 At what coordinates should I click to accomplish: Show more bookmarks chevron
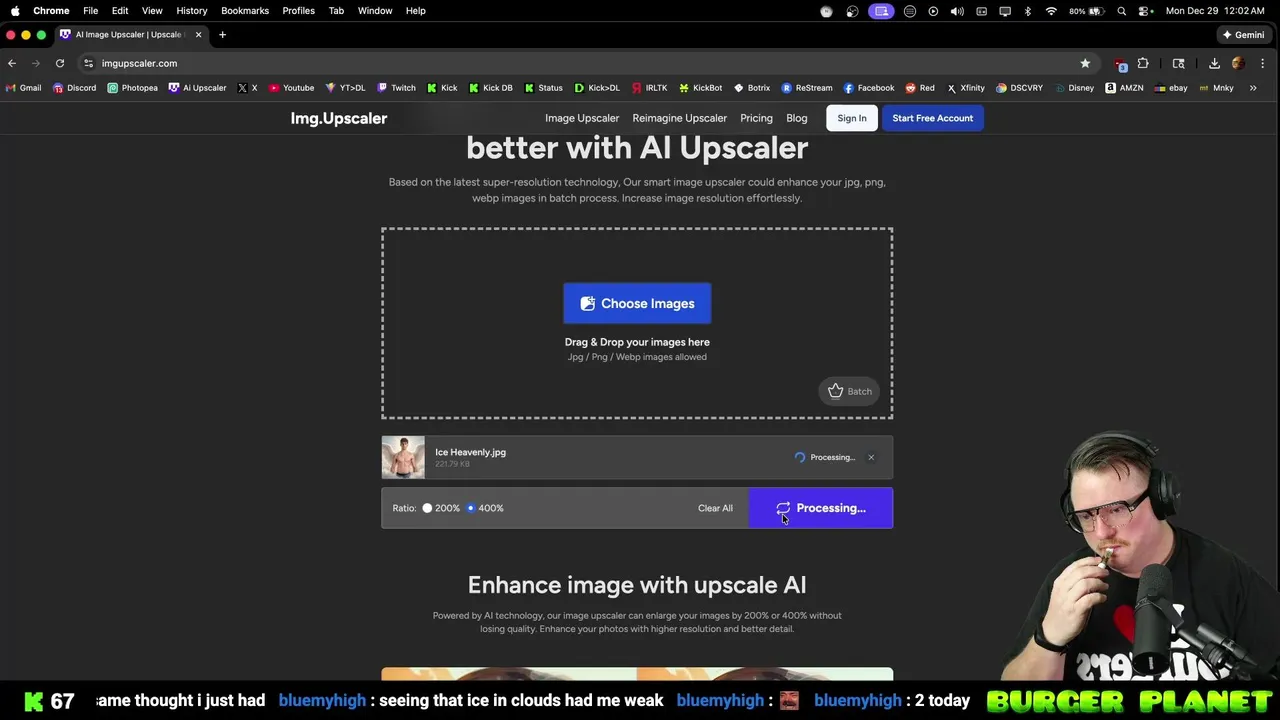(1253, 88)
